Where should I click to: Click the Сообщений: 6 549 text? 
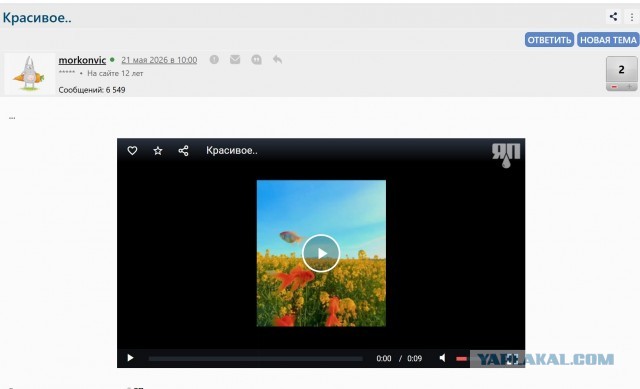92,90
